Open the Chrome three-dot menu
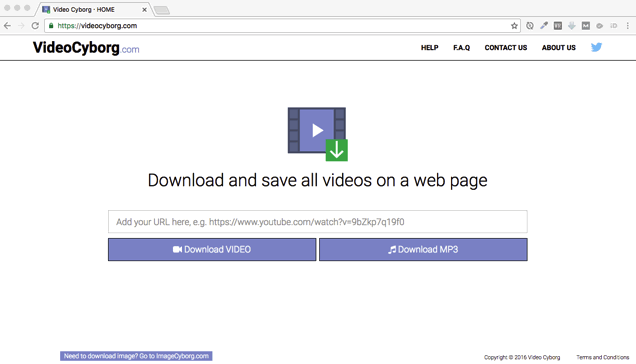This screenshot has height=364, width=636. point(627,26)
